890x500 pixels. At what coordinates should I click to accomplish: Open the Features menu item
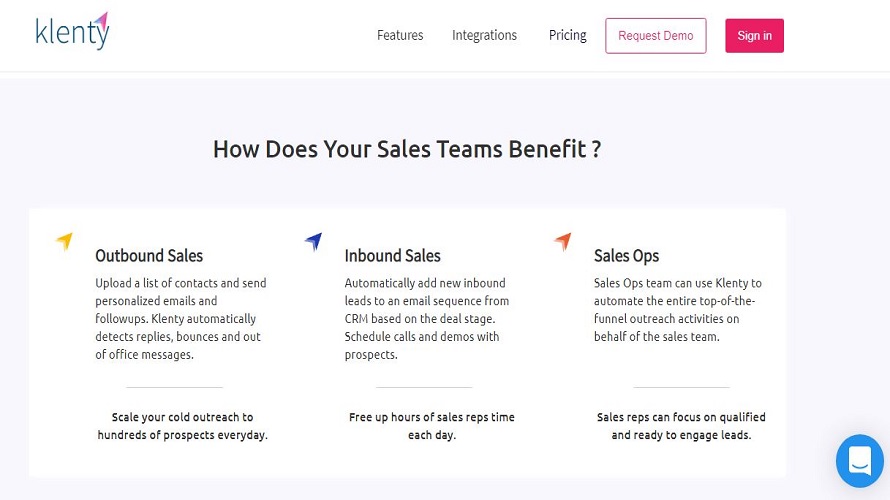(400, 35)
